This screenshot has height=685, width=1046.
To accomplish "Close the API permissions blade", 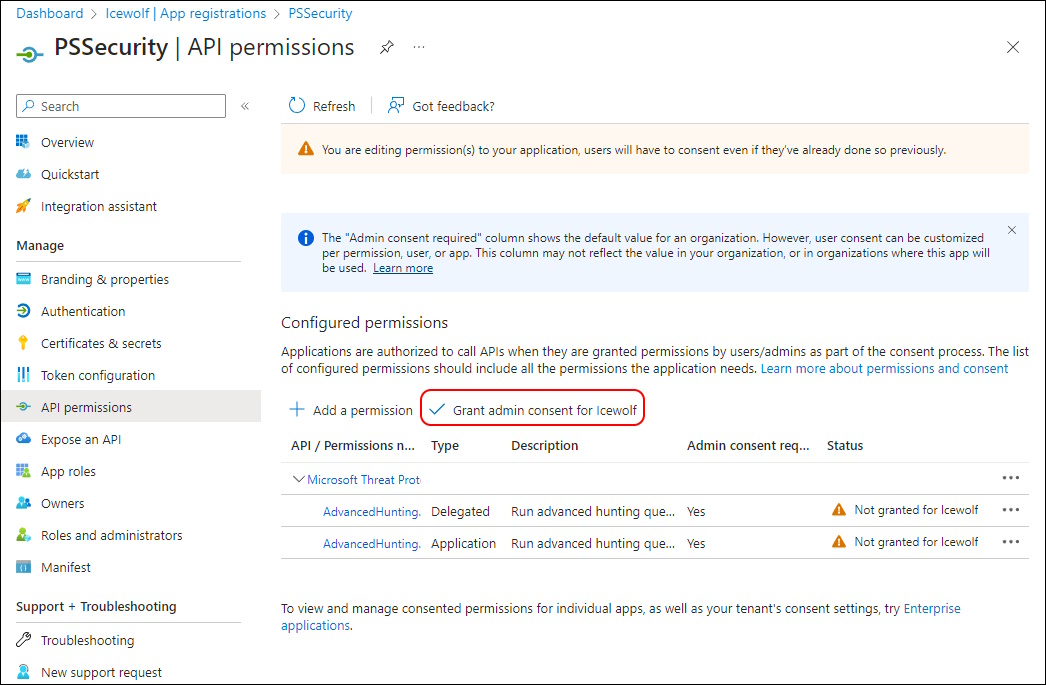I will (1013, 47).
